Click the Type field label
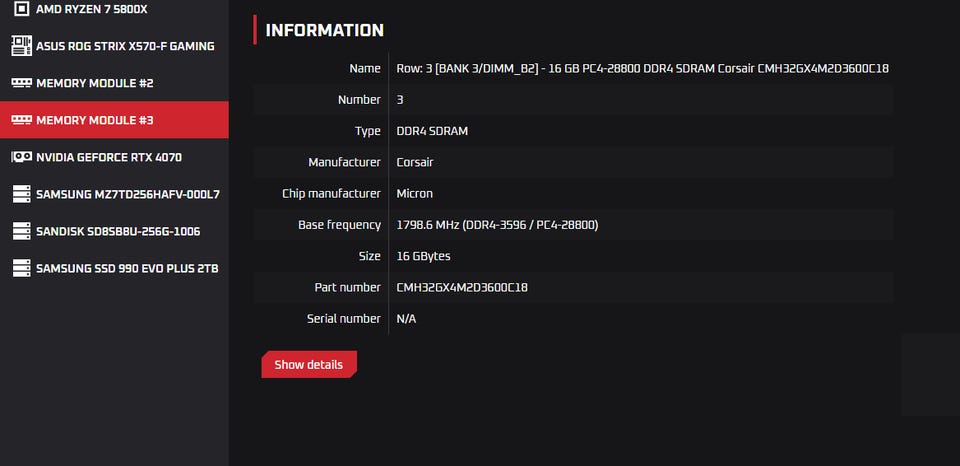The height and width of the screenshot is (466, 960). [368, 131]
